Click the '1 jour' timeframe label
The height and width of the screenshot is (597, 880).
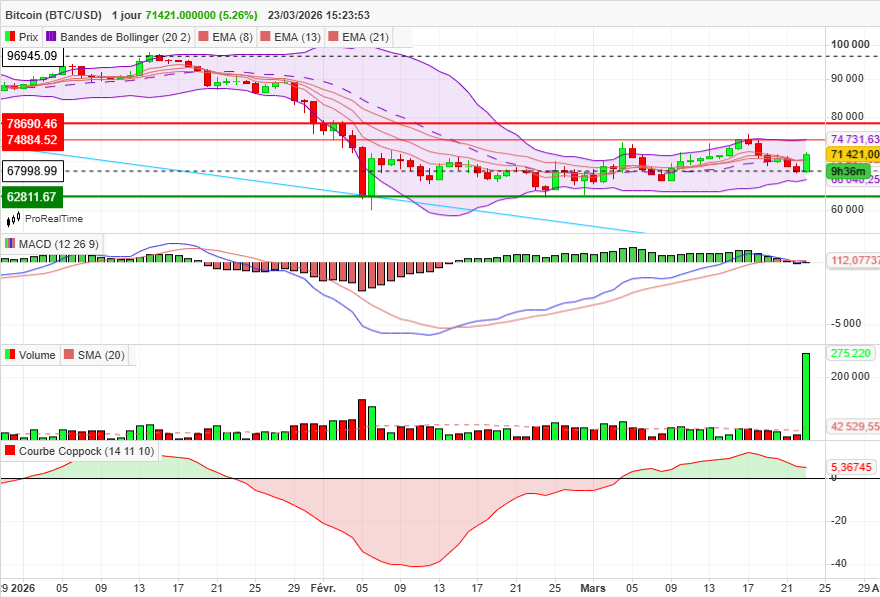pyautogui.click(x=126, y=15)
